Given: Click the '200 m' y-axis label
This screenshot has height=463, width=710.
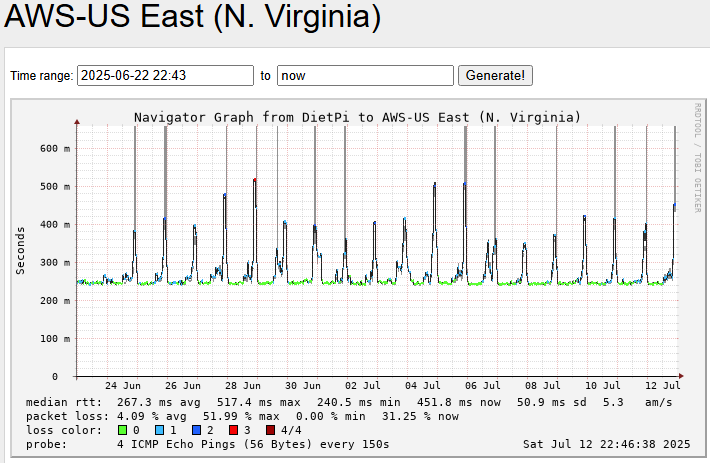Looking at the screenshot, I should click(55, 301).
